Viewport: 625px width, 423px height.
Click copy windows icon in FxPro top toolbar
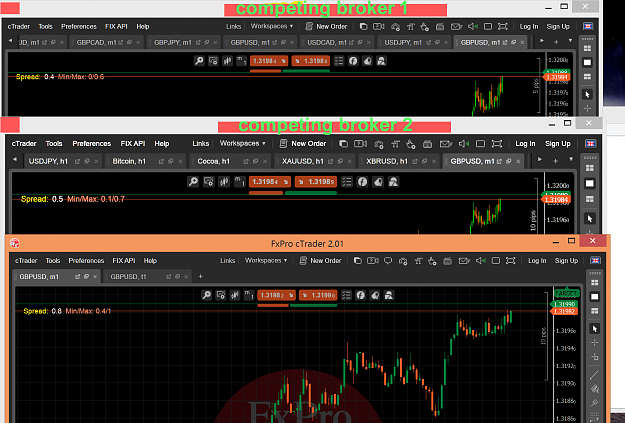click(358, 261)
